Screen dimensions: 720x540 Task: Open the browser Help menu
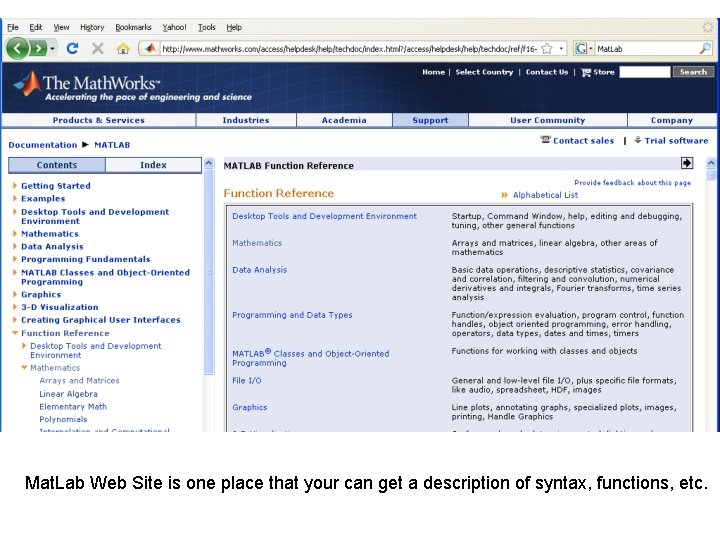(234, 27)
